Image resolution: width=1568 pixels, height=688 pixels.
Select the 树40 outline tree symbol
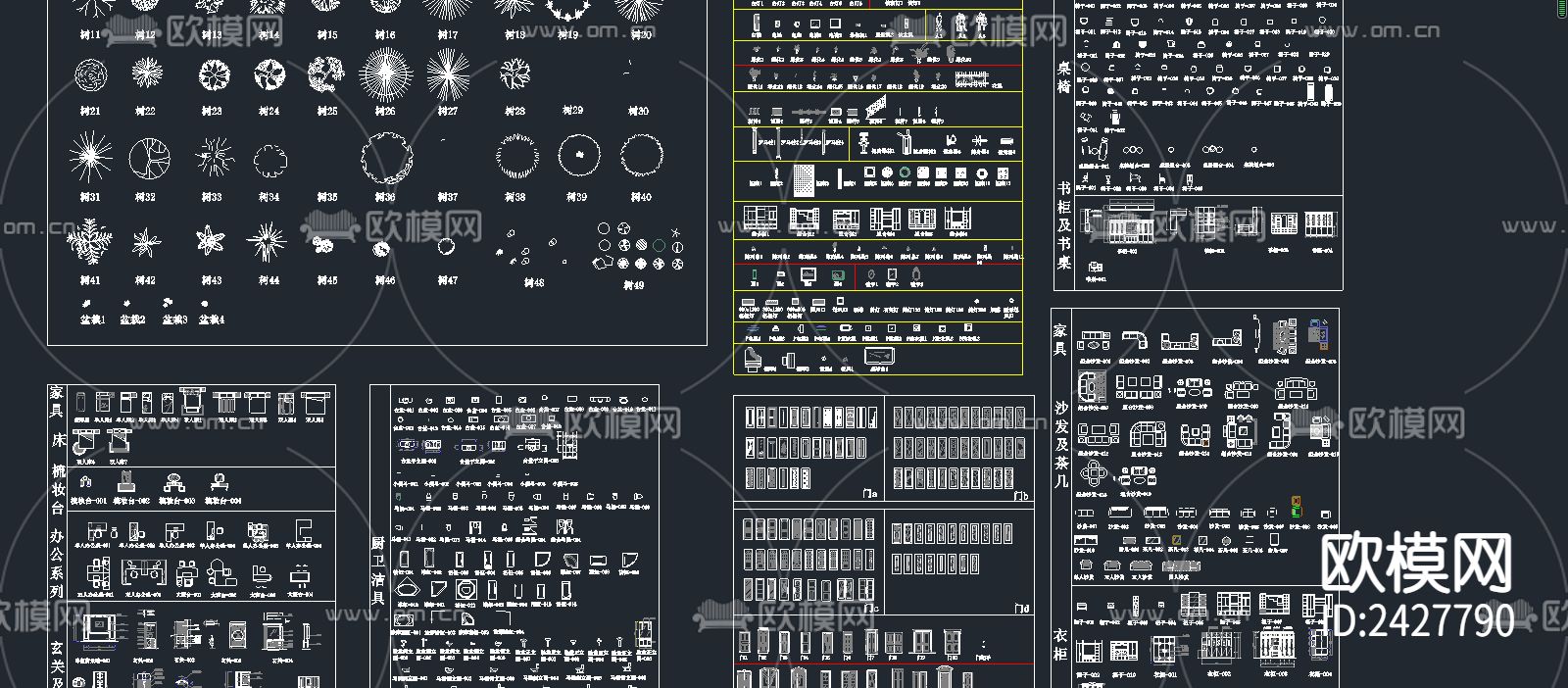coord(641,155)
